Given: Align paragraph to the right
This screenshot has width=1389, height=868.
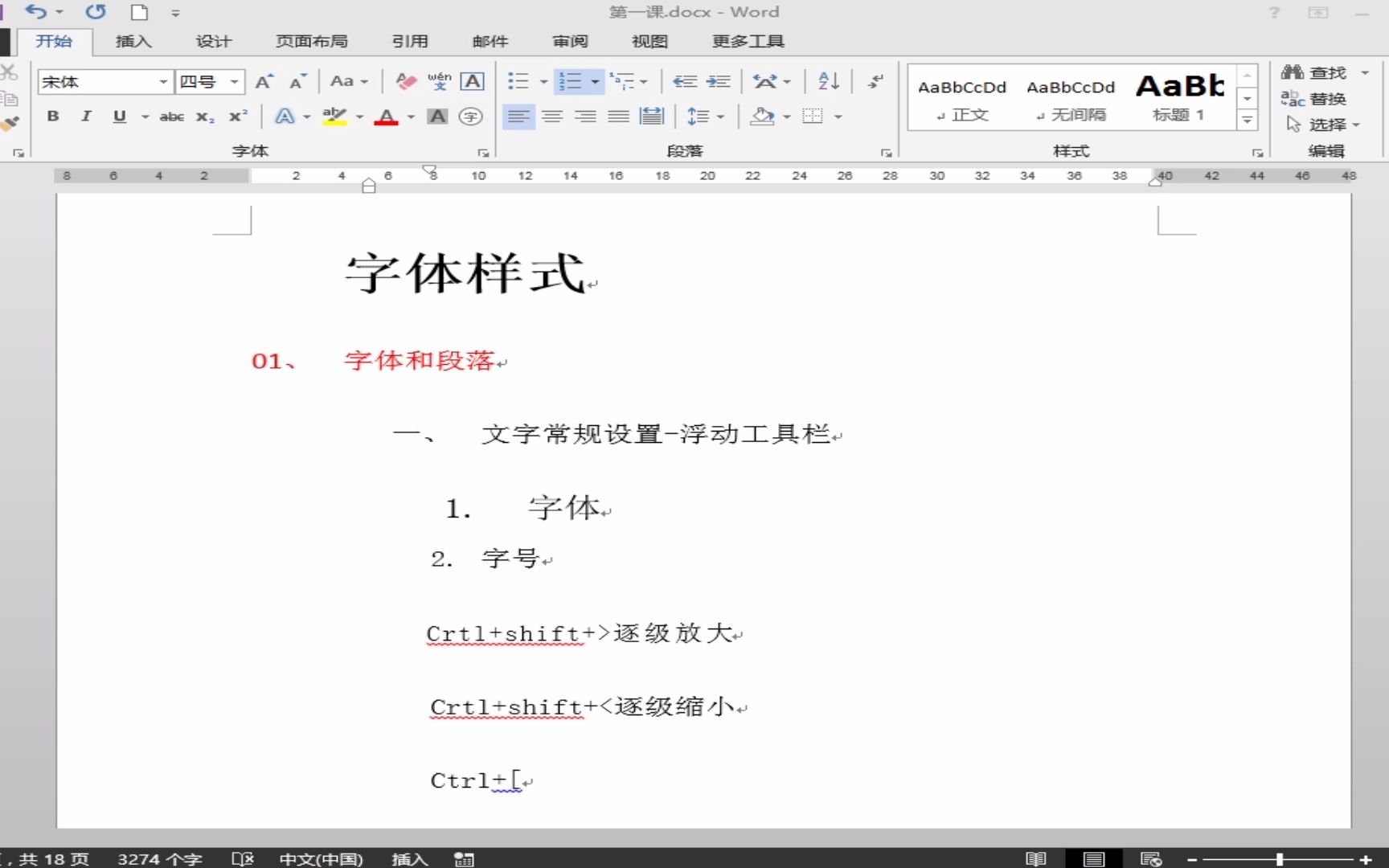Looking at the screenshot, I should [585, 117].
